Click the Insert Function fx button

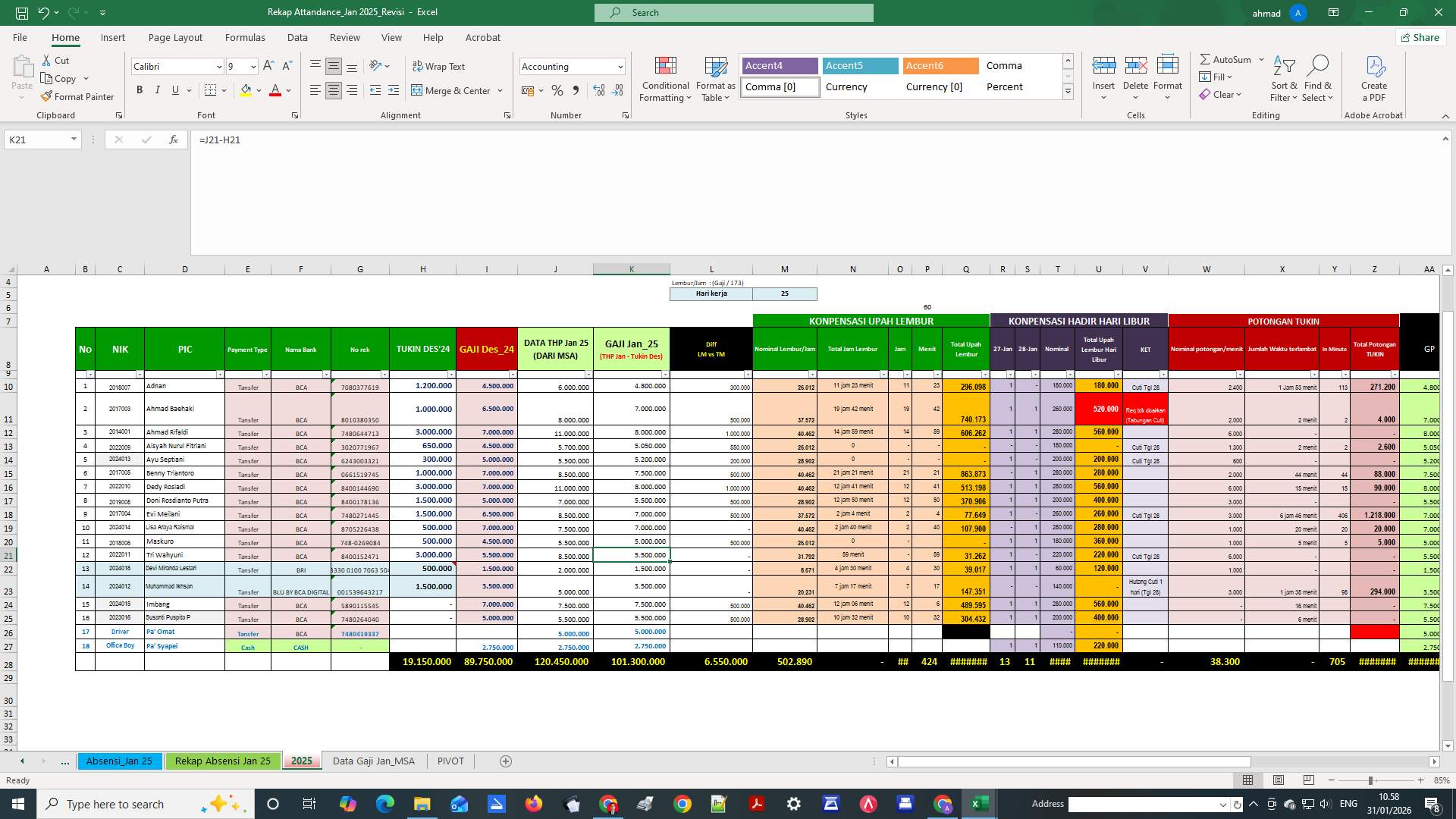pyautogui.click(x=173, y=140)
